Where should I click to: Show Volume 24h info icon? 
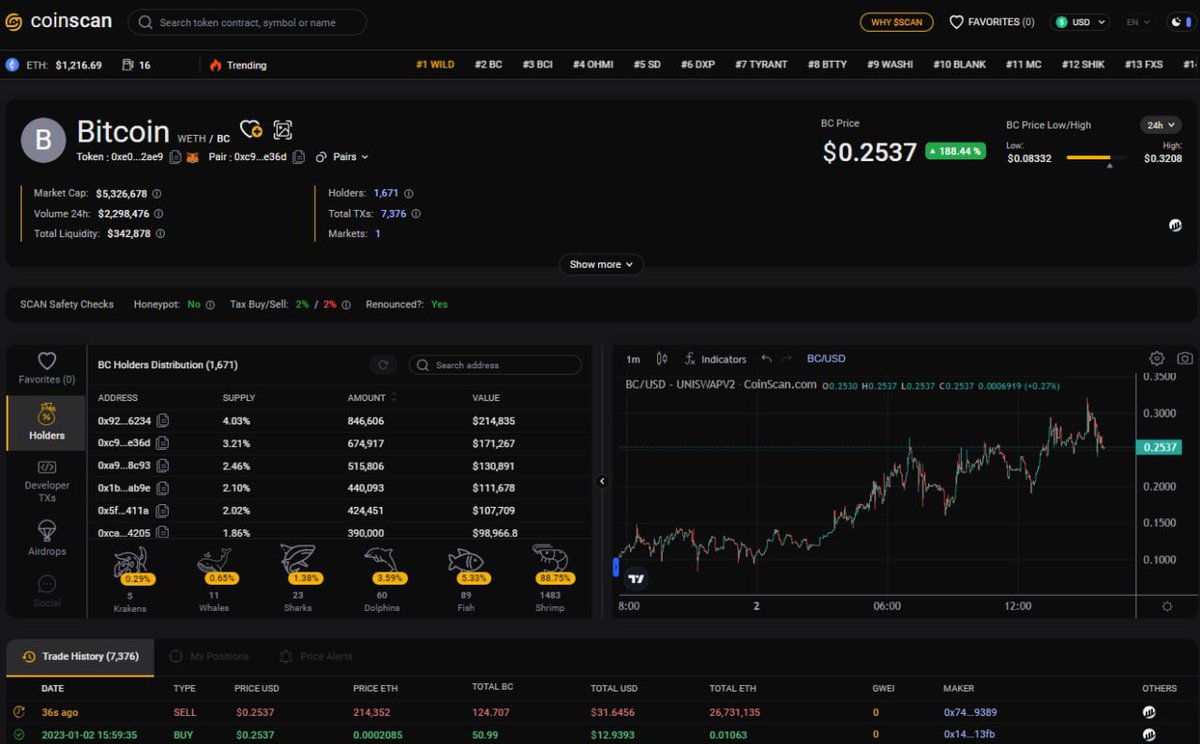159,214
